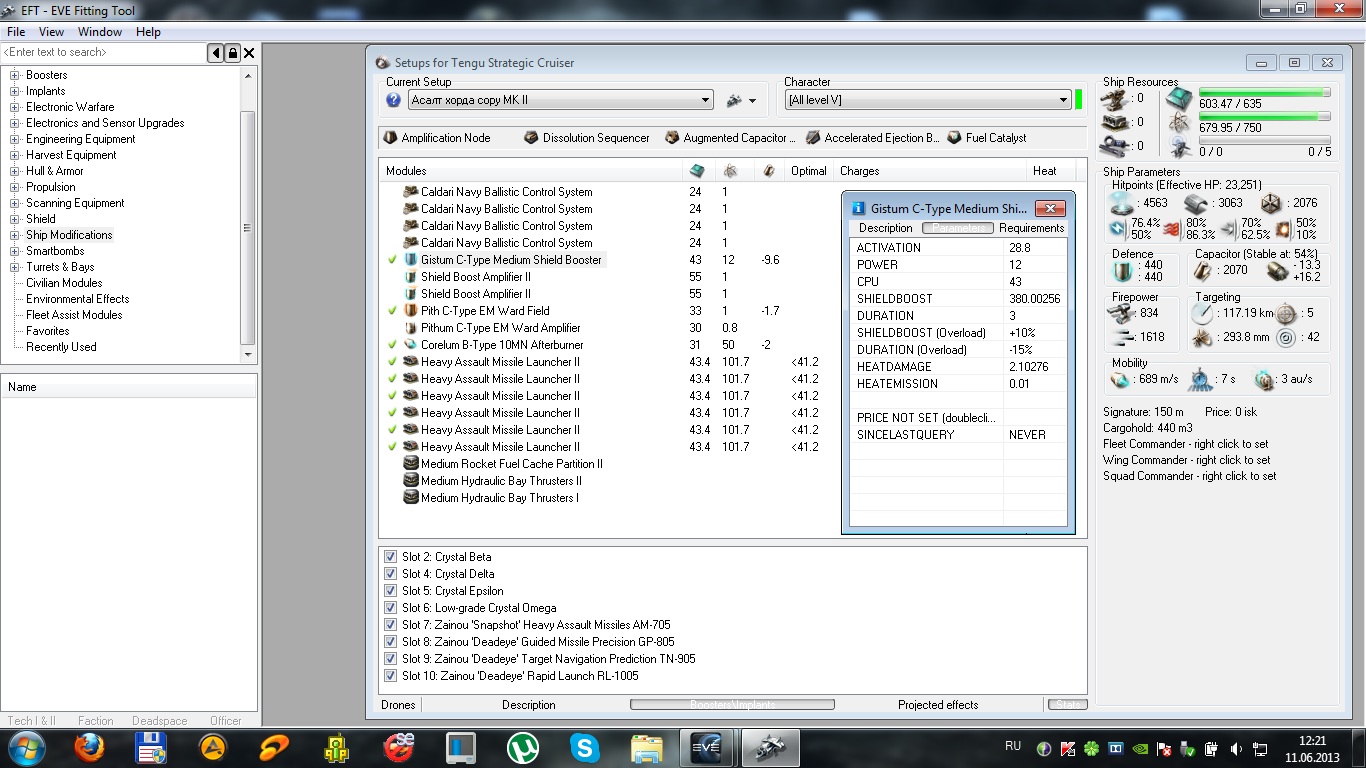Open the File menu
Image resolution: width=1366 pixels, height=768 pixels.
pyautogui.click(x=16, y=32)
